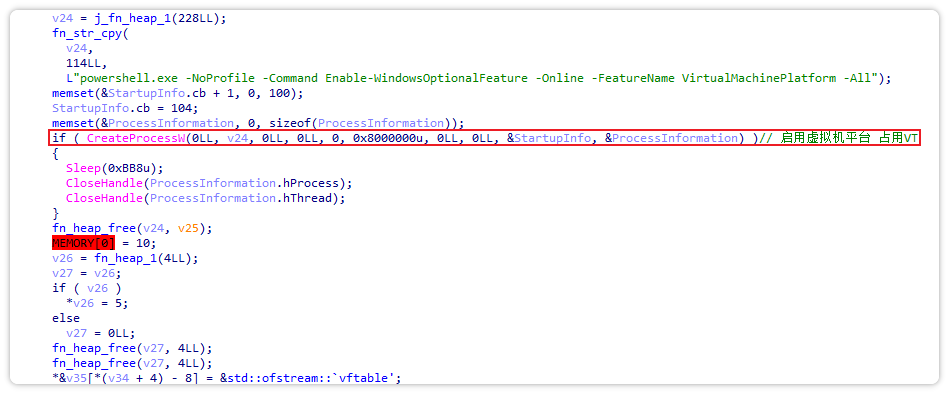Click the Sleep function call

click(115, 168)
